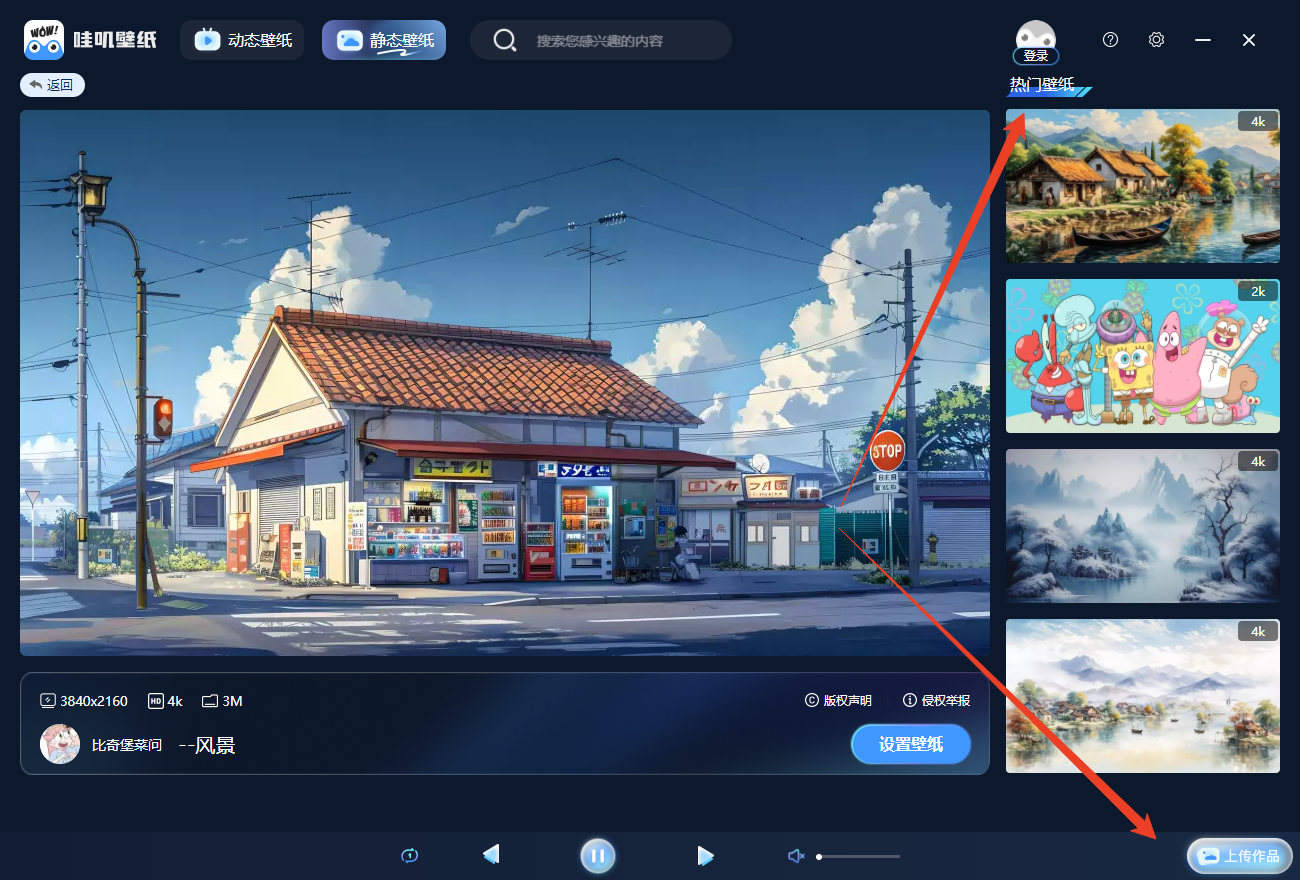1300x880 pixels.
Task: Click the 比奇堡菜问 author avatar
Action: (60, 744)
